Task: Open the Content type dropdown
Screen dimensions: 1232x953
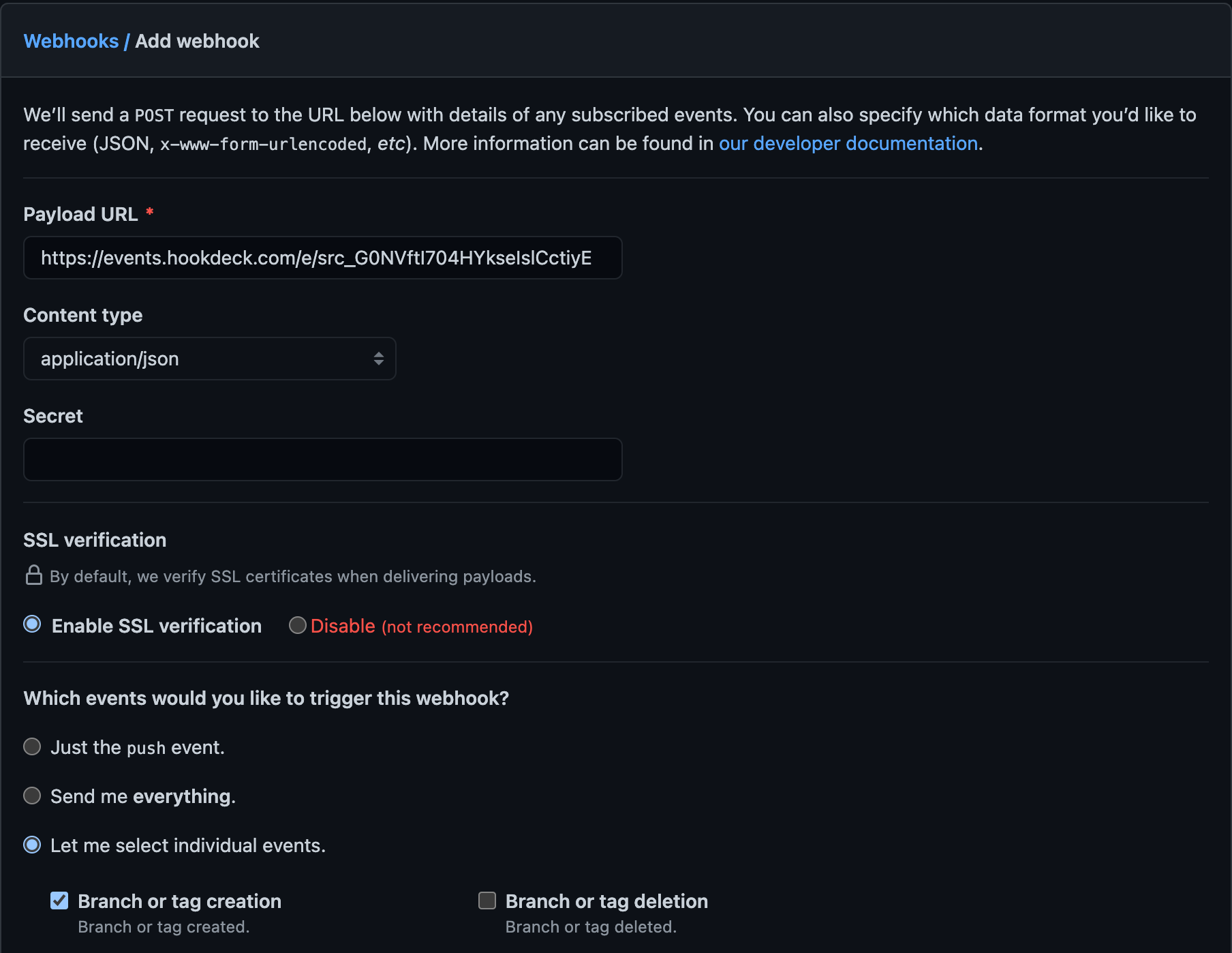Action: 209,359
